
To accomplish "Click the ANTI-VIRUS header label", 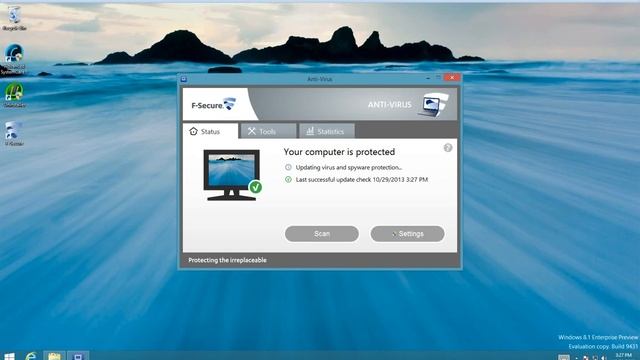I will click(x=389, y=104).
